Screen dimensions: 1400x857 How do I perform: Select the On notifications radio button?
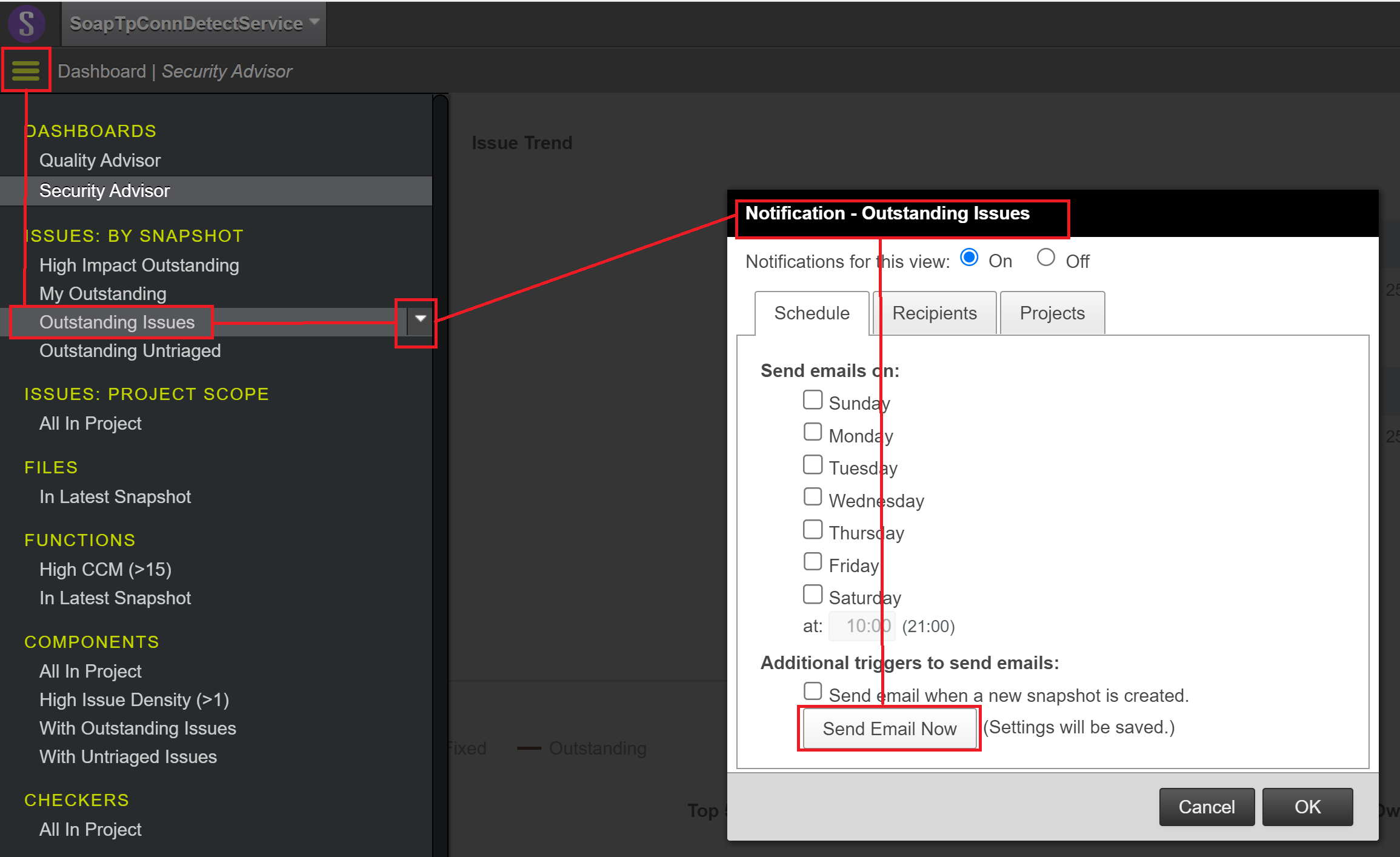point(969,258)
